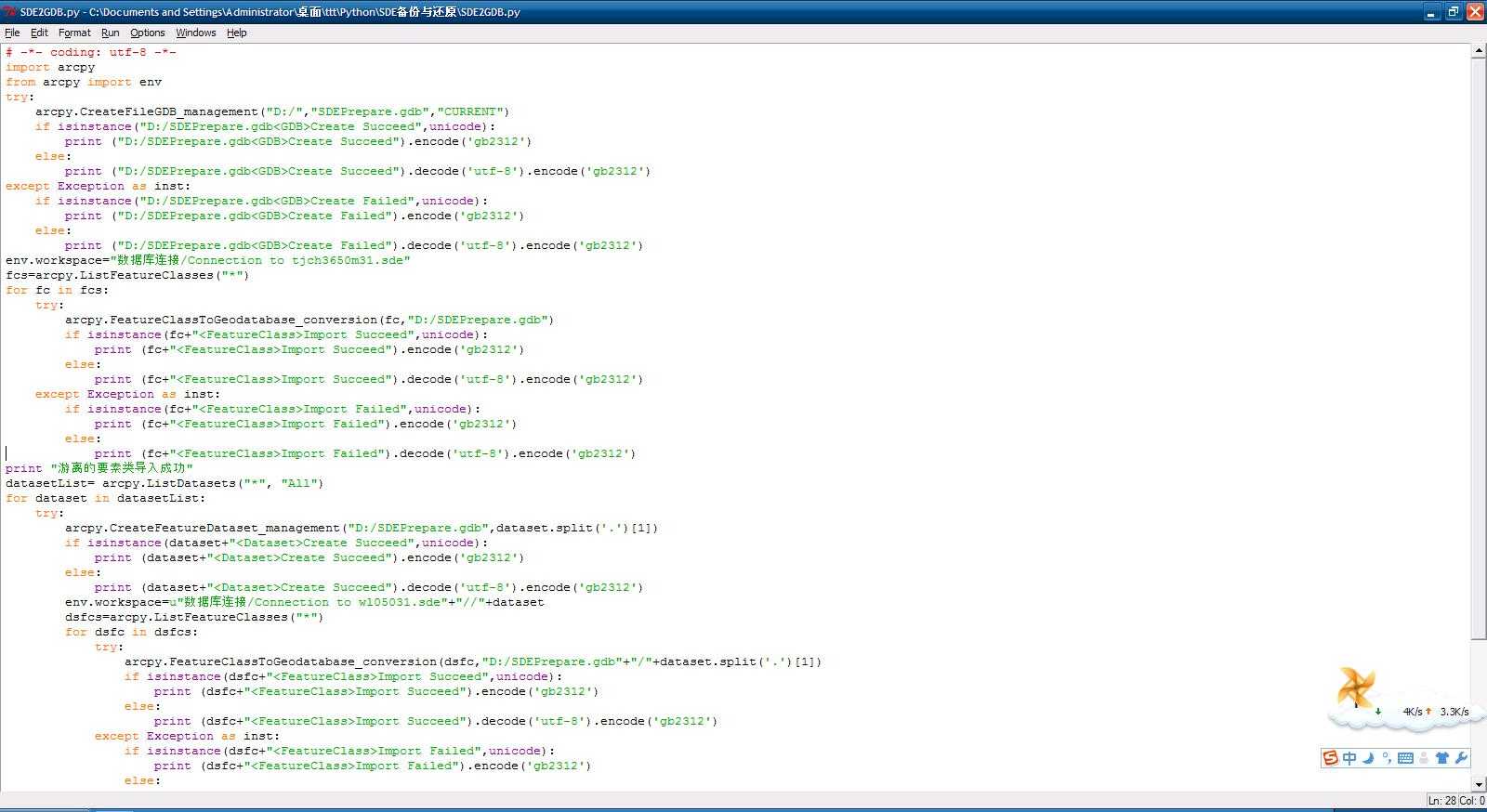Click the 'Ln: 28' status bar entry
This screenshot has width=1487, height=812.
pyautogui.click(x=1441, y=801)
